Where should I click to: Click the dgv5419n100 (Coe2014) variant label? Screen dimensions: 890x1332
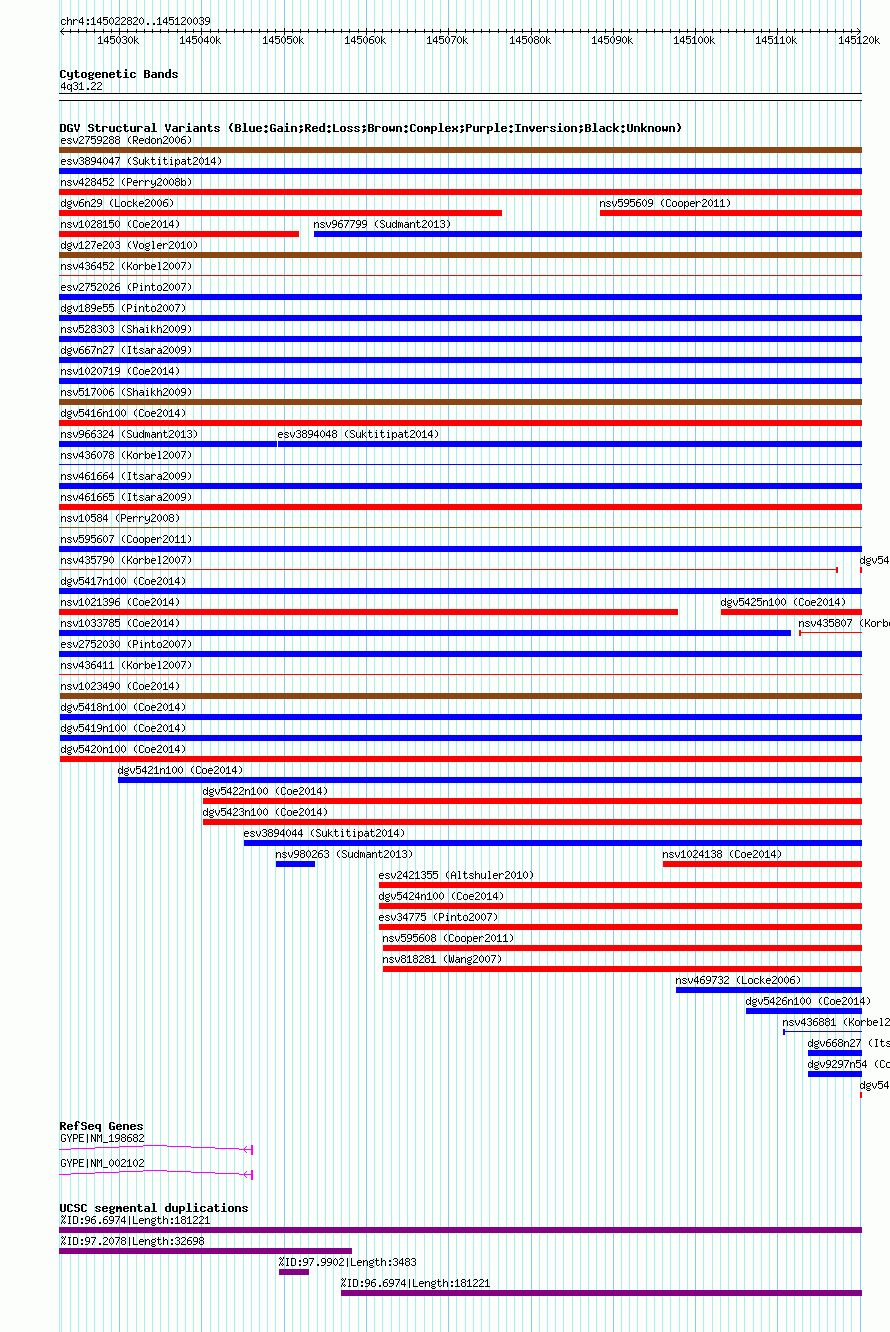[x=123, y=728]
